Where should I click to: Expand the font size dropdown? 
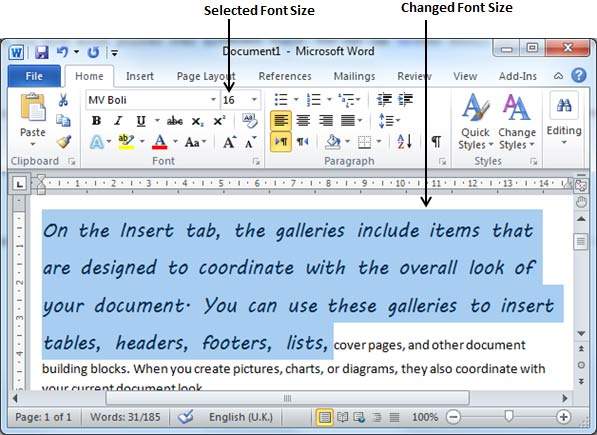[x=254, y=100]
